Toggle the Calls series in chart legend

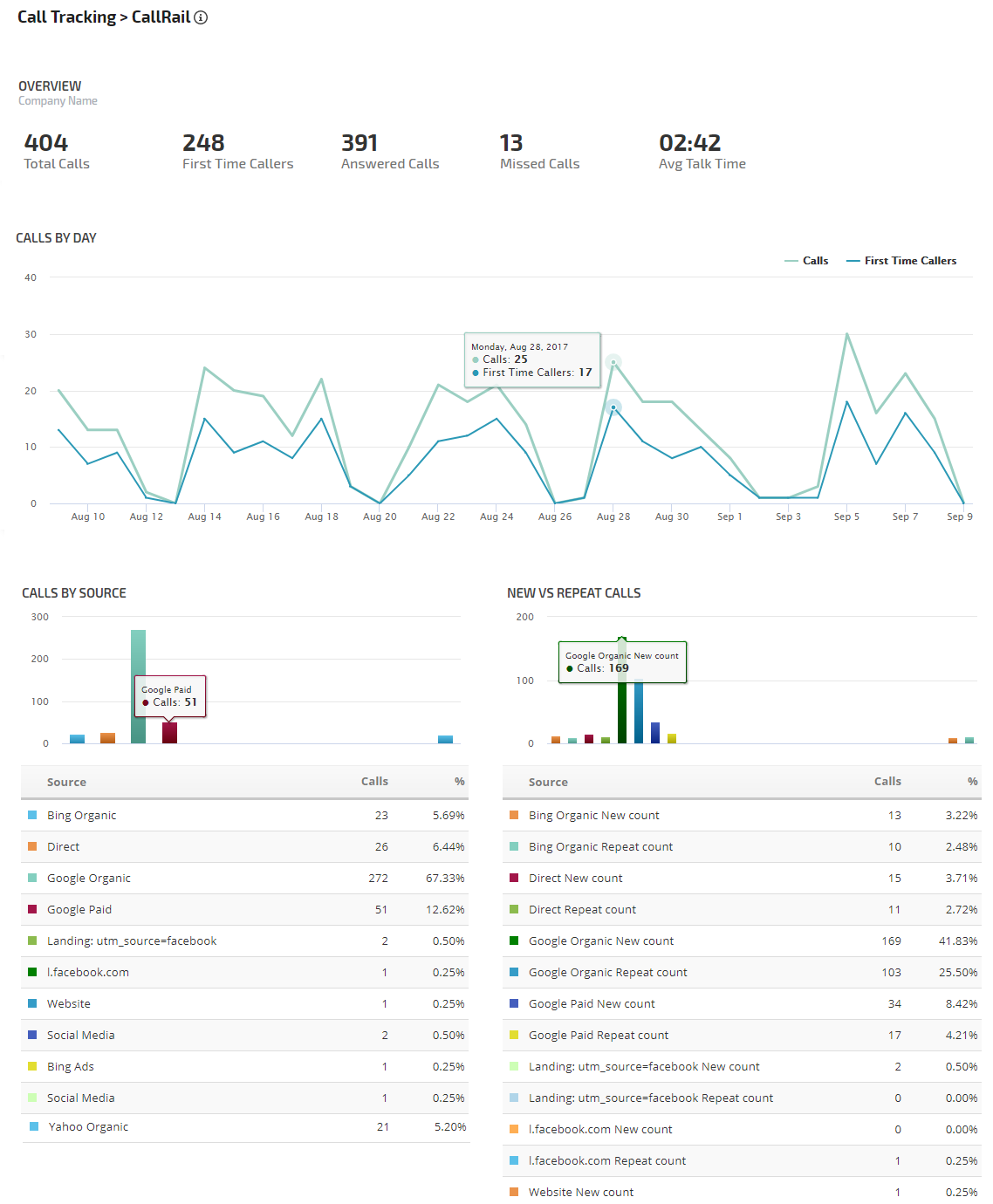pos(806,261)
